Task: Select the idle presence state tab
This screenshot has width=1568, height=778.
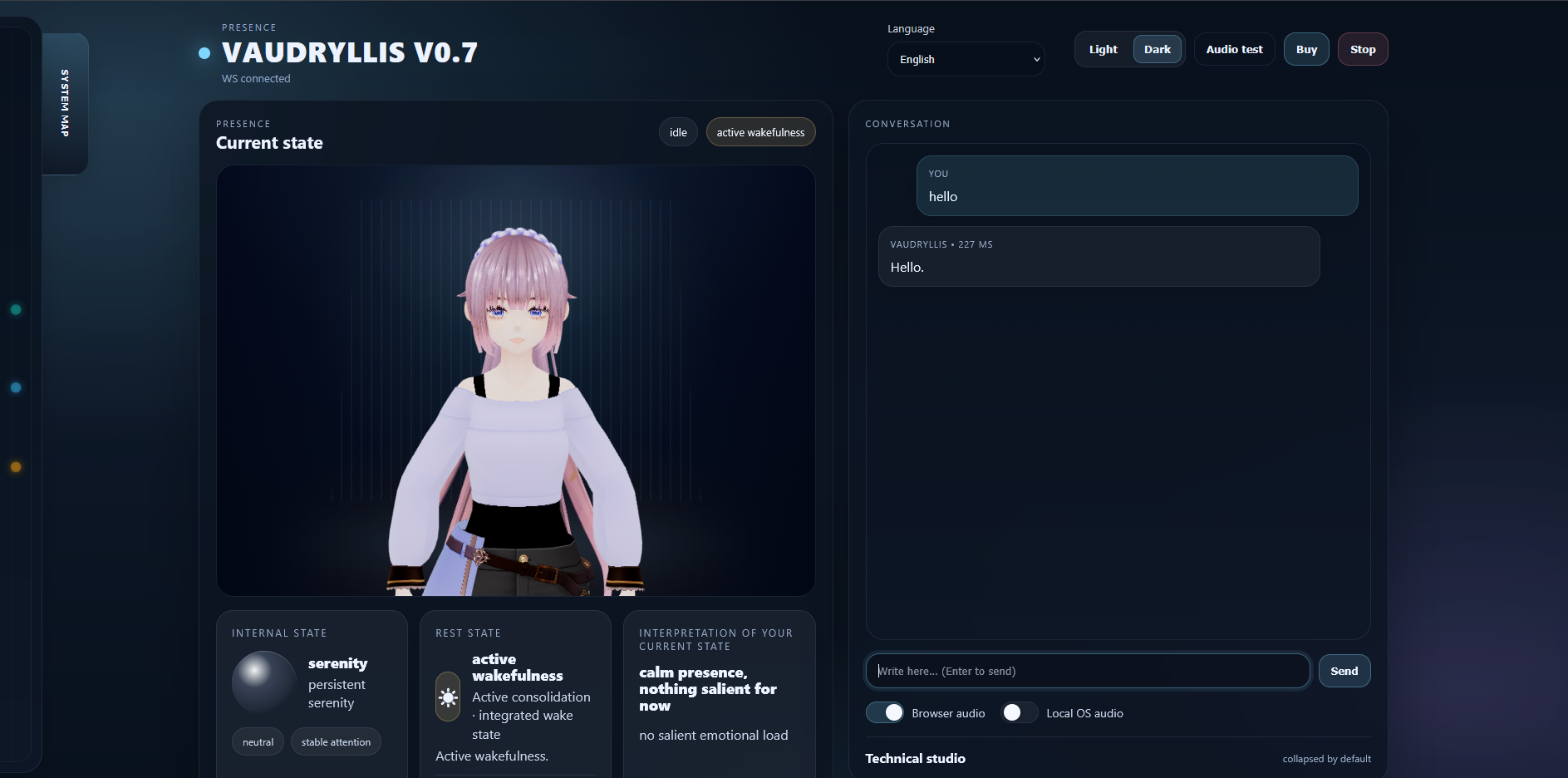Action: pyautogui.click(x=677, y=131)
